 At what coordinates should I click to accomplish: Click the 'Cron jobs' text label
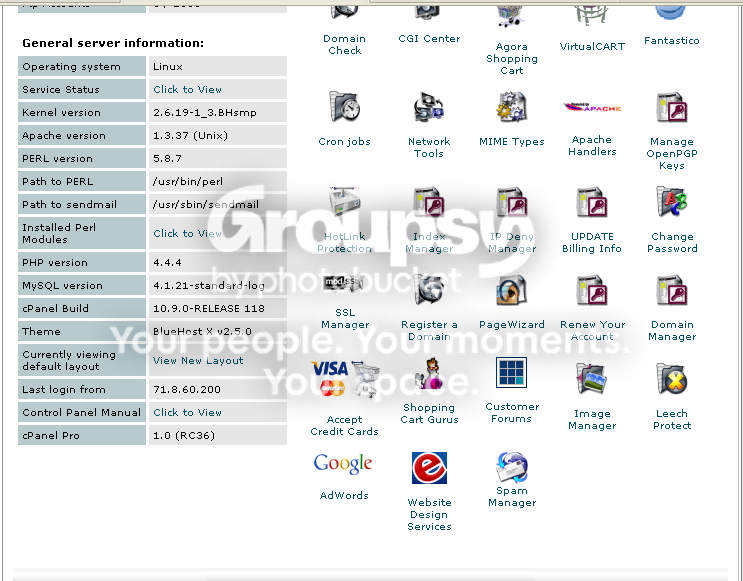[344, 142]
